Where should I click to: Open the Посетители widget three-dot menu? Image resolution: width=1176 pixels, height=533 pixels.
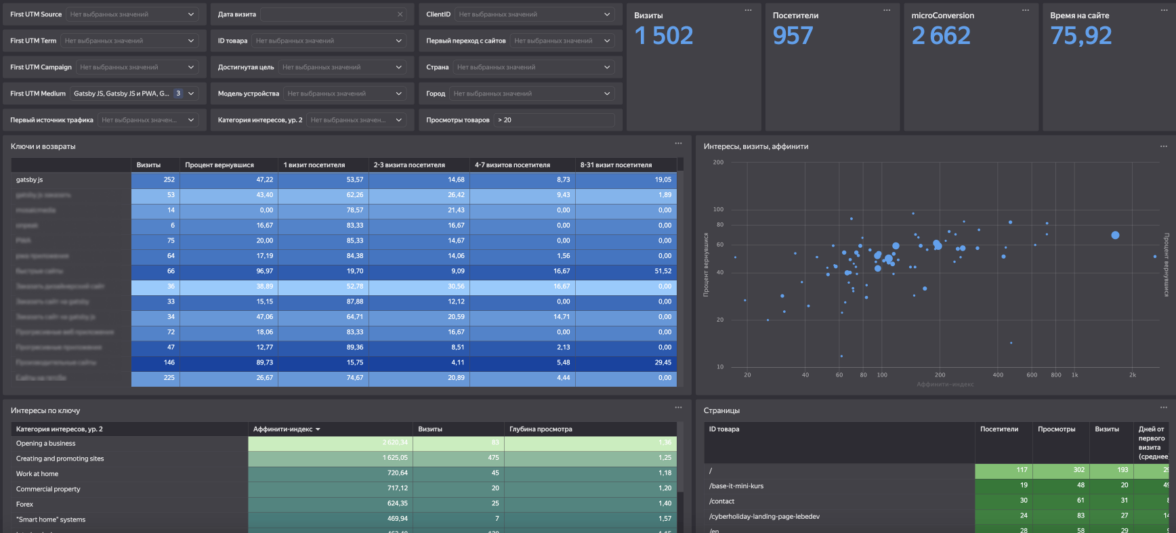(x=886, y=9)
